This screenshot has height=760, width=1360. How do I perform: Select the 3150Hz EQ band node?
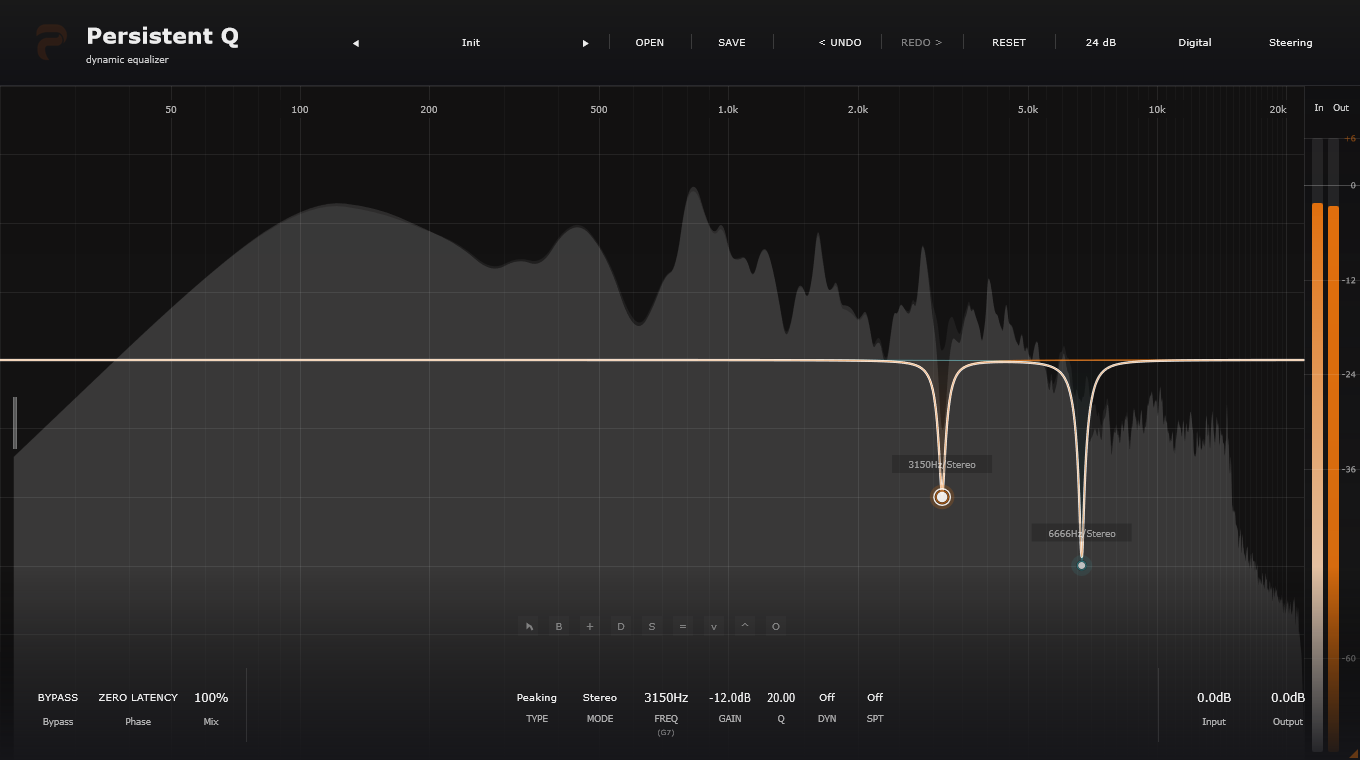coord(941,497)
